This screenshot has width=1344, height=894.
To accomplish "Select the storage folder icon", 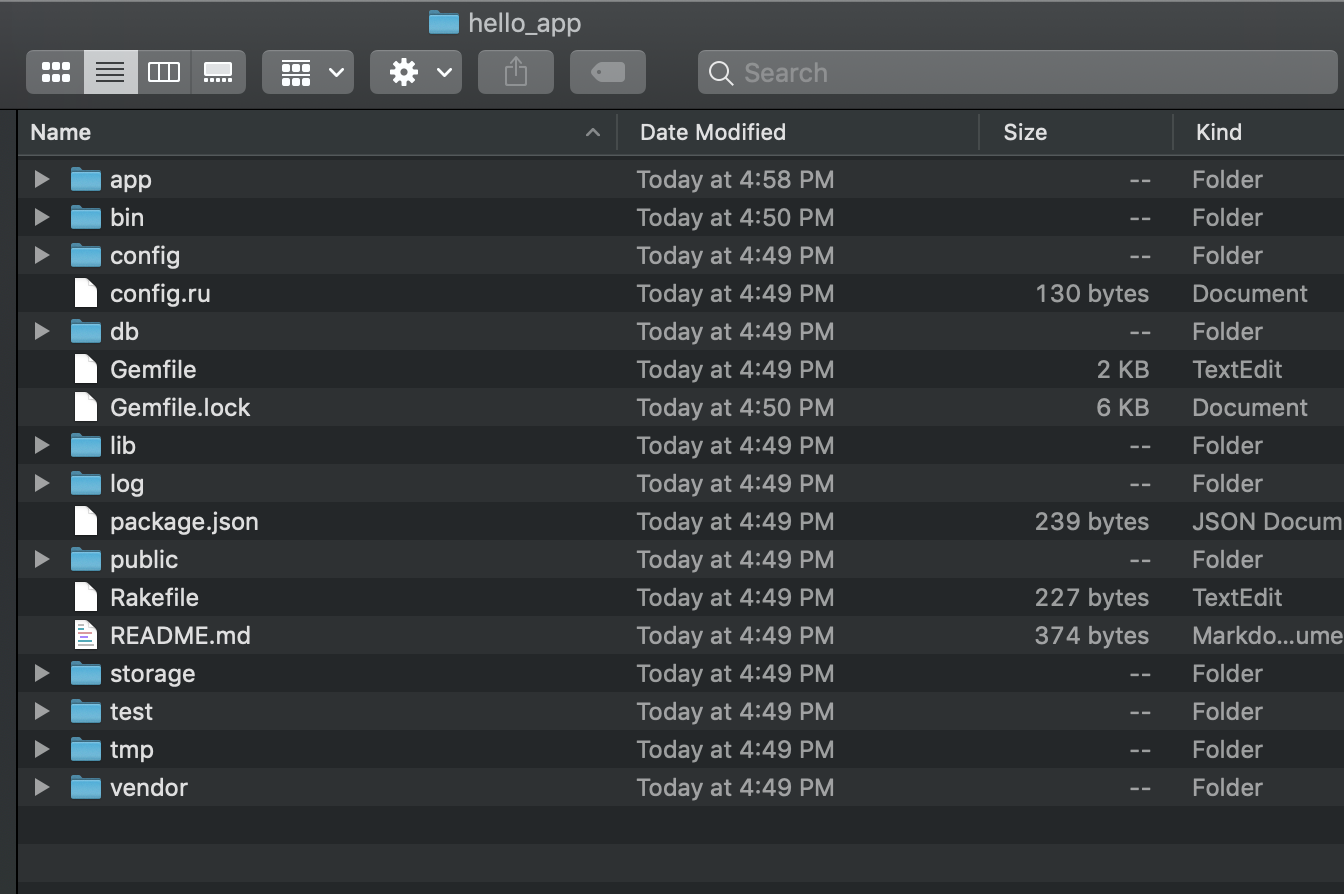I will point(86,673).
